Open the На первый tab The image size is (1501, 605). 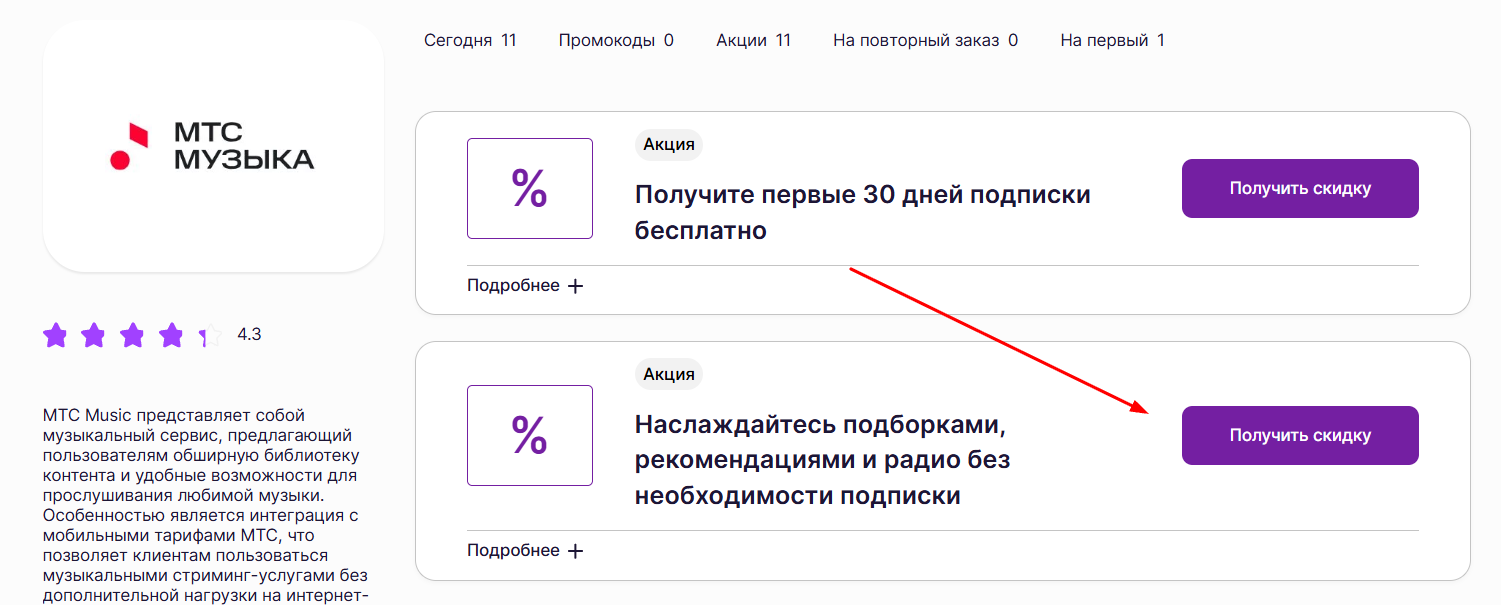[x=1112, y=39]
